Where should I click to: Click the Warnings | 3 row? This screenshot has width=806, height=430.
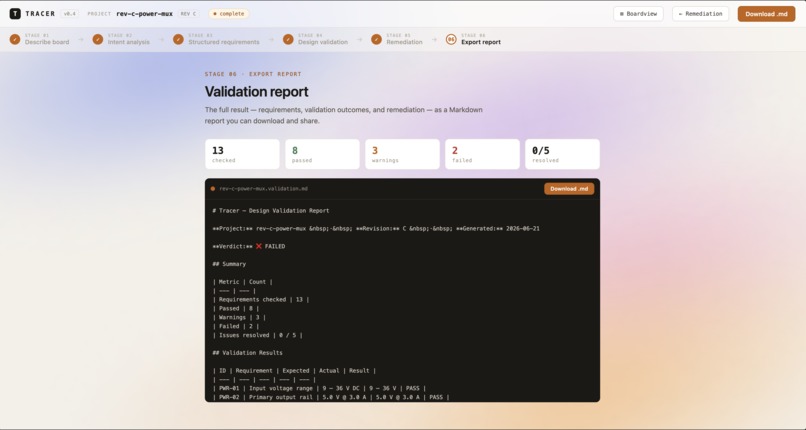[239, 317]
